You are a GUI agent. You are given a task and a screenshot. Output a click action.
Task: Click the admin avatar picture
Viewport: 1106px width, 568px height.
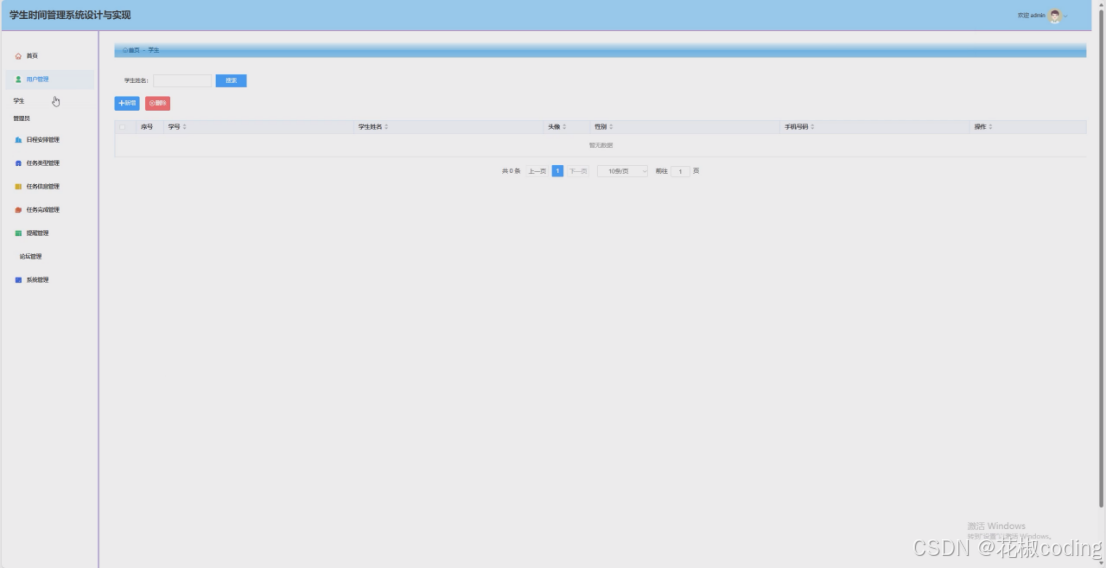(x=1055, y=16)
